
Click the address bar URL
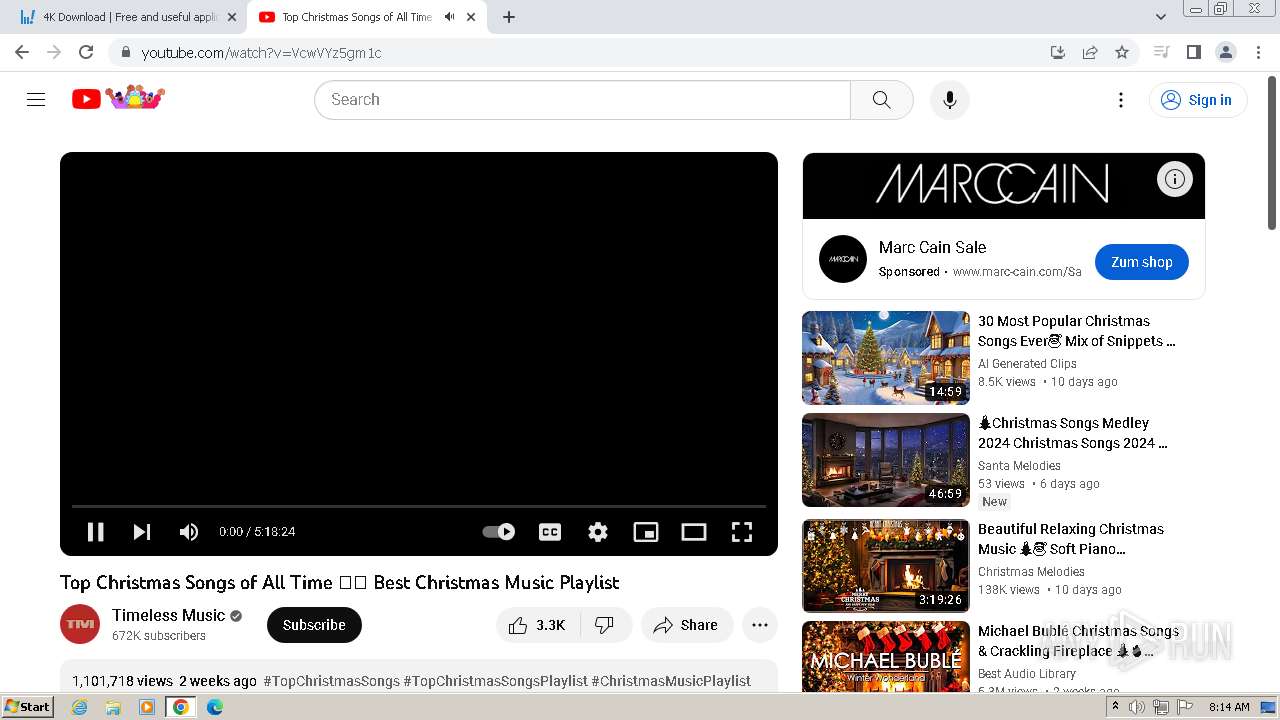(261, 53)
